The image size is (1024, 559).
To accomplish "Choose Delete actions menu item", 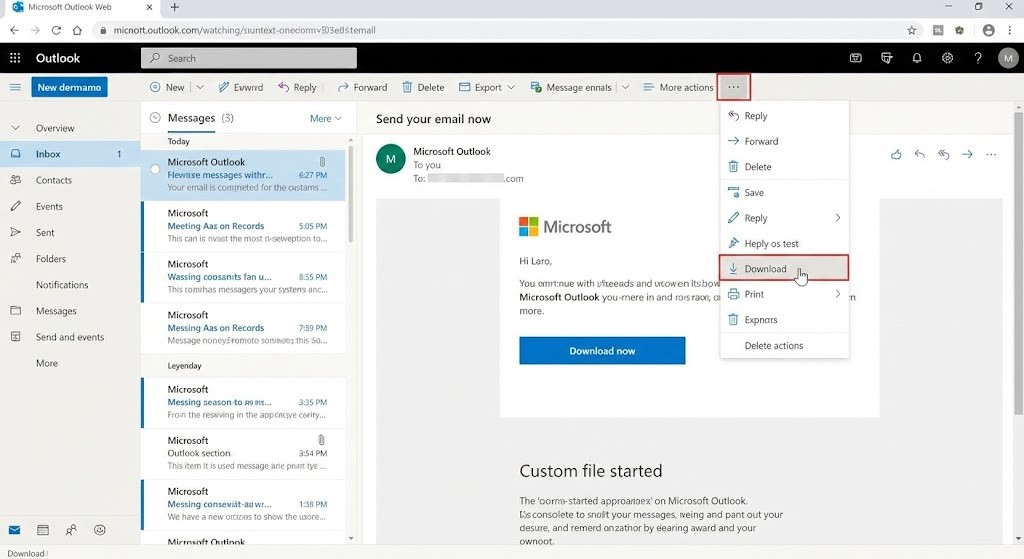I will point(784,345).
